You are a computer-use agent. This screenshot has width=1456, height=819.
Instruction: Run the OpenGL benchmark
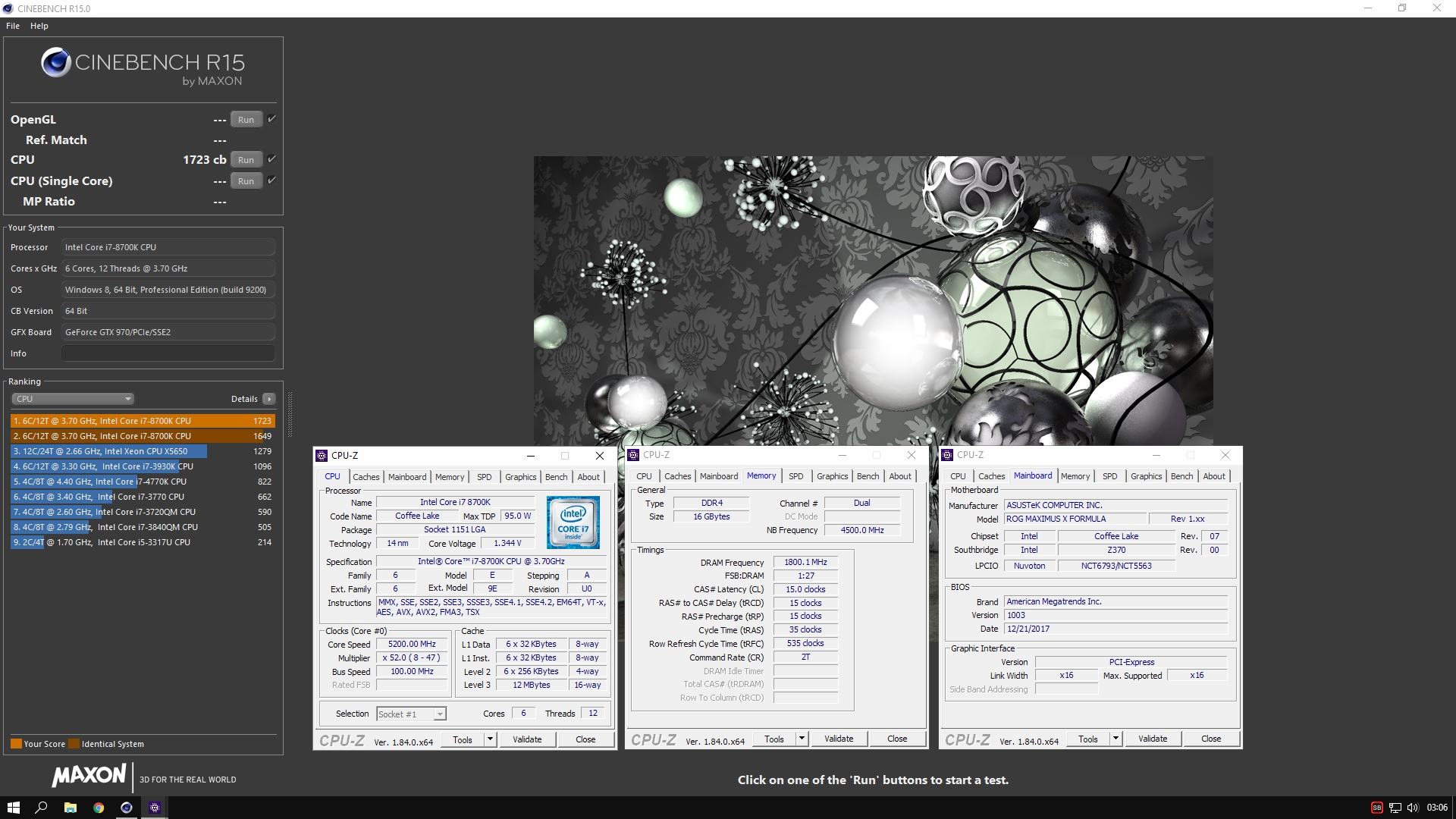(x=246, y=120)
